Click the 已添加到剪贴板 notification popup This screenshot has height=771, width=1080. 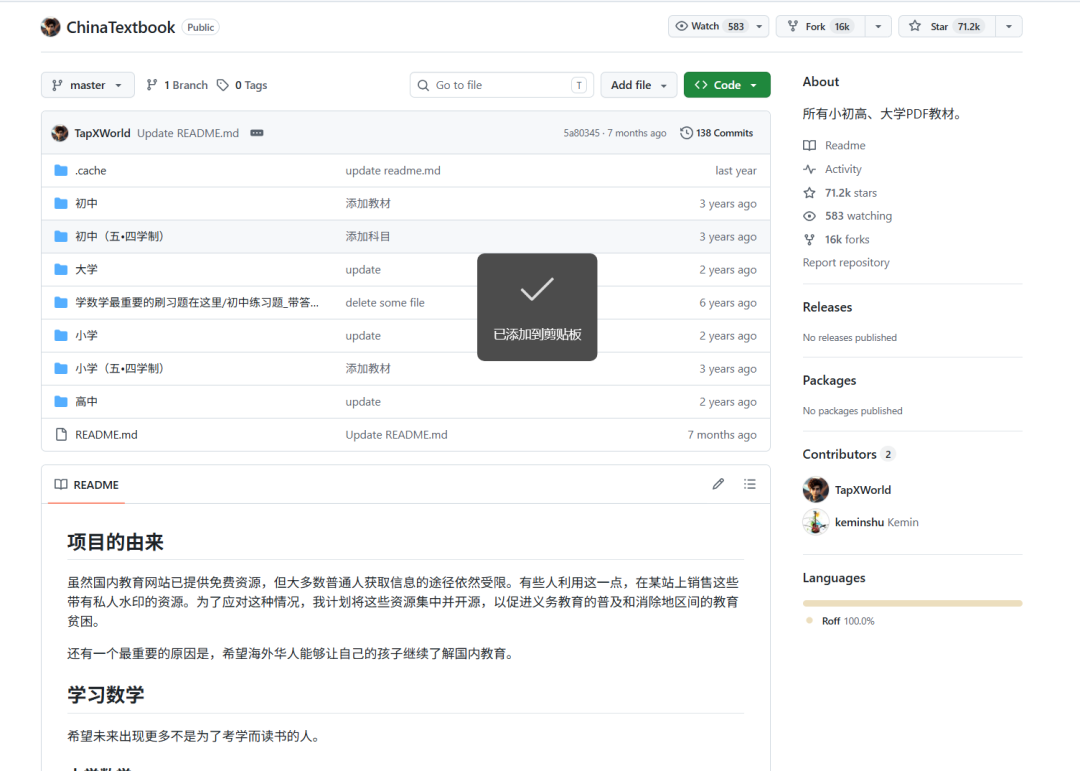(537, 307)
